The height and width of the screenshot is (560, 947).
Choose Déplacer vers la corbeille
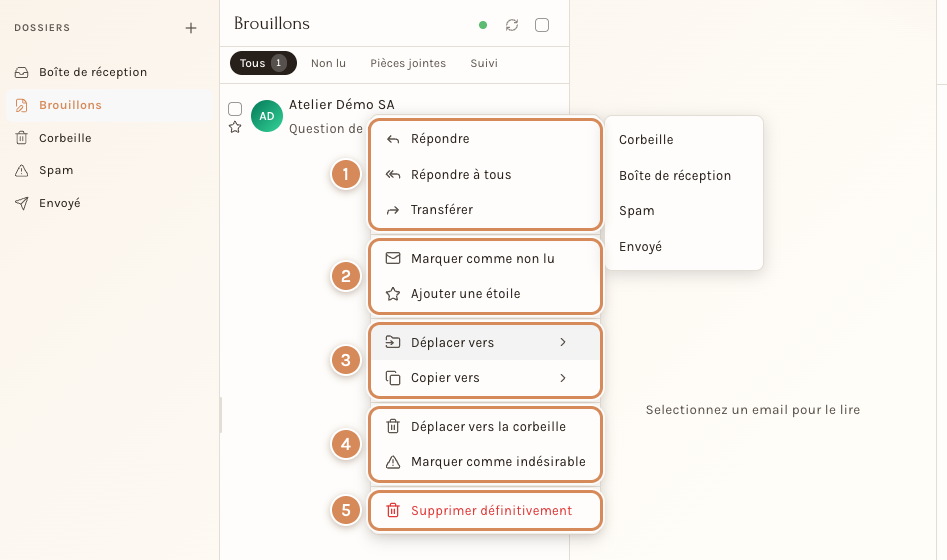click(486, 426)
